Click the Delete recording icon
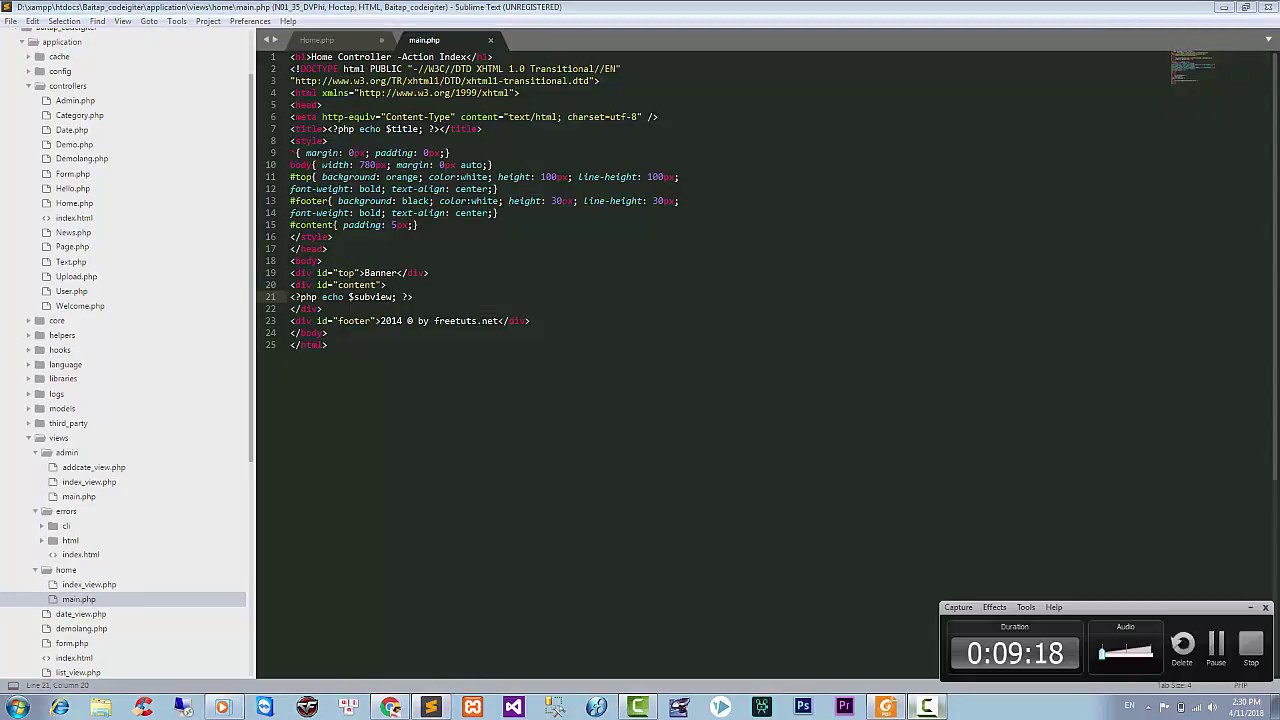The height and width of the screenshot is (720, 1280). click(1182, 645)
